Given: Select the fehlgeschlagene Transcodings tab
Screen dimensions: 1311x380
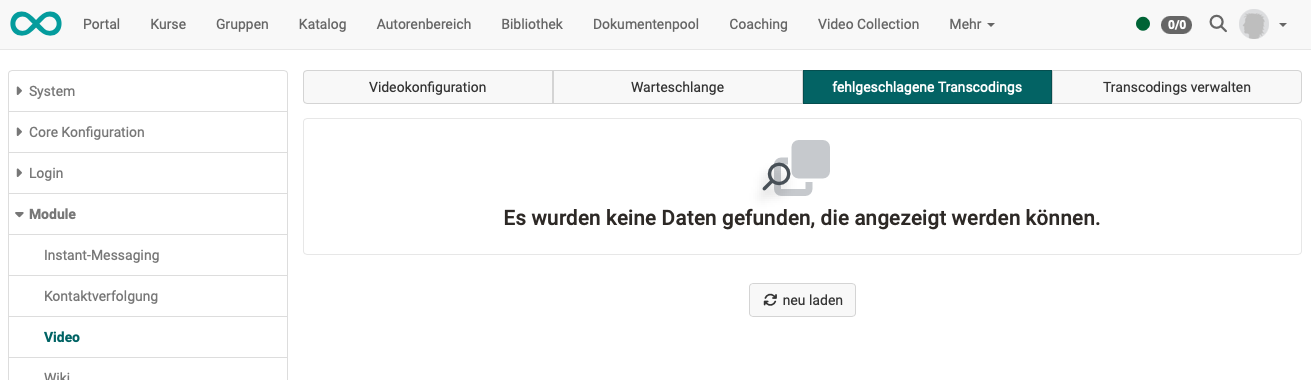Looking at the screenshot, I should [927, 87].
